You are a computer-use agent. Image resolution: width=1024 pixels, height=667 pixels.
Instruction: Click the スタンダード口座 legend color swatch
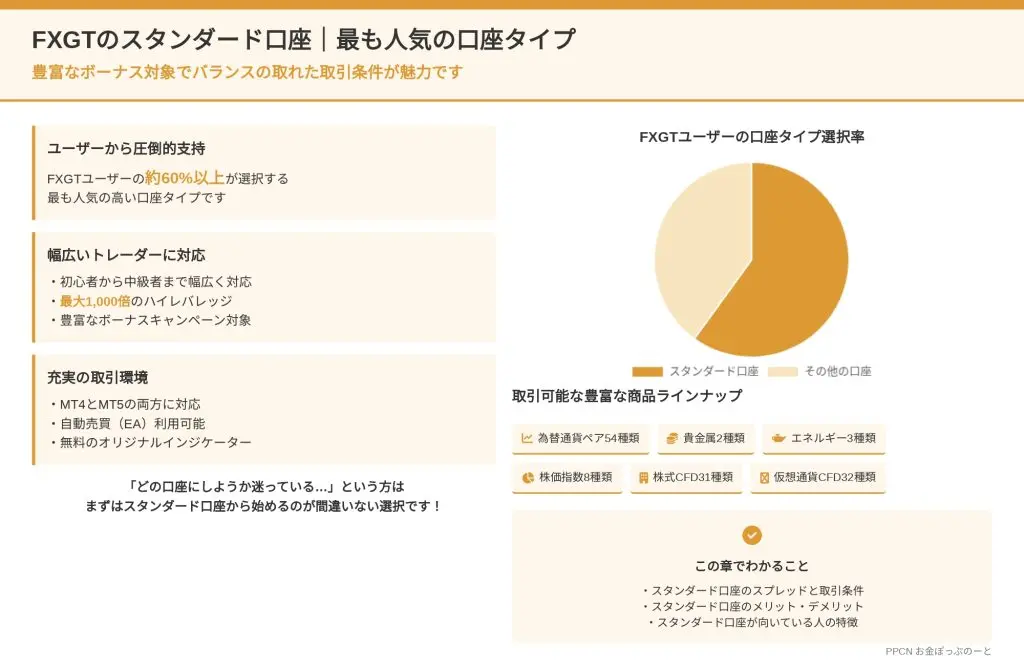point(647,371)
